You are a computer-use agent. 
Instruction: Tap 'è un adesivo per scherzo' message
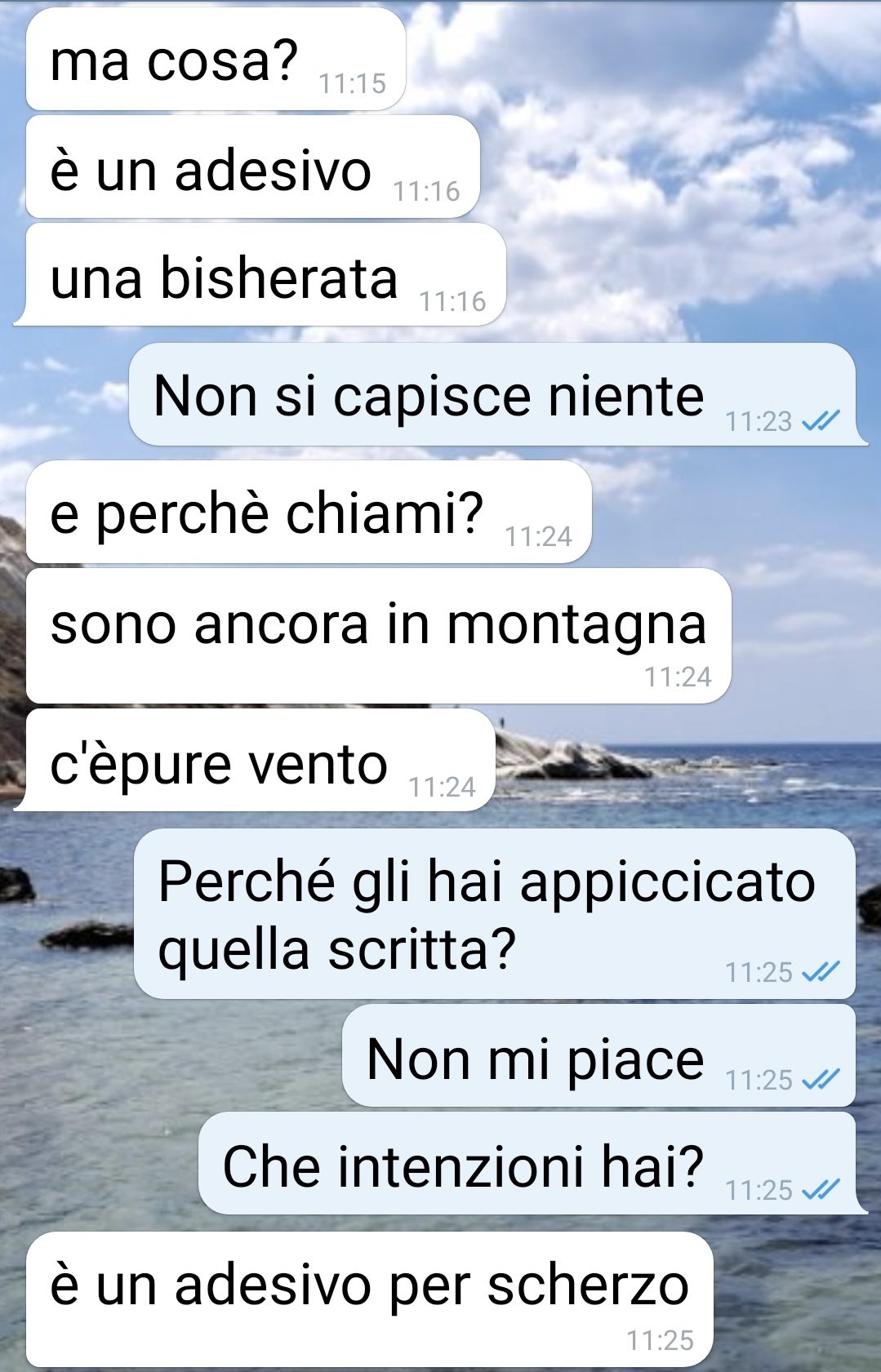[x=370, y=1299]
